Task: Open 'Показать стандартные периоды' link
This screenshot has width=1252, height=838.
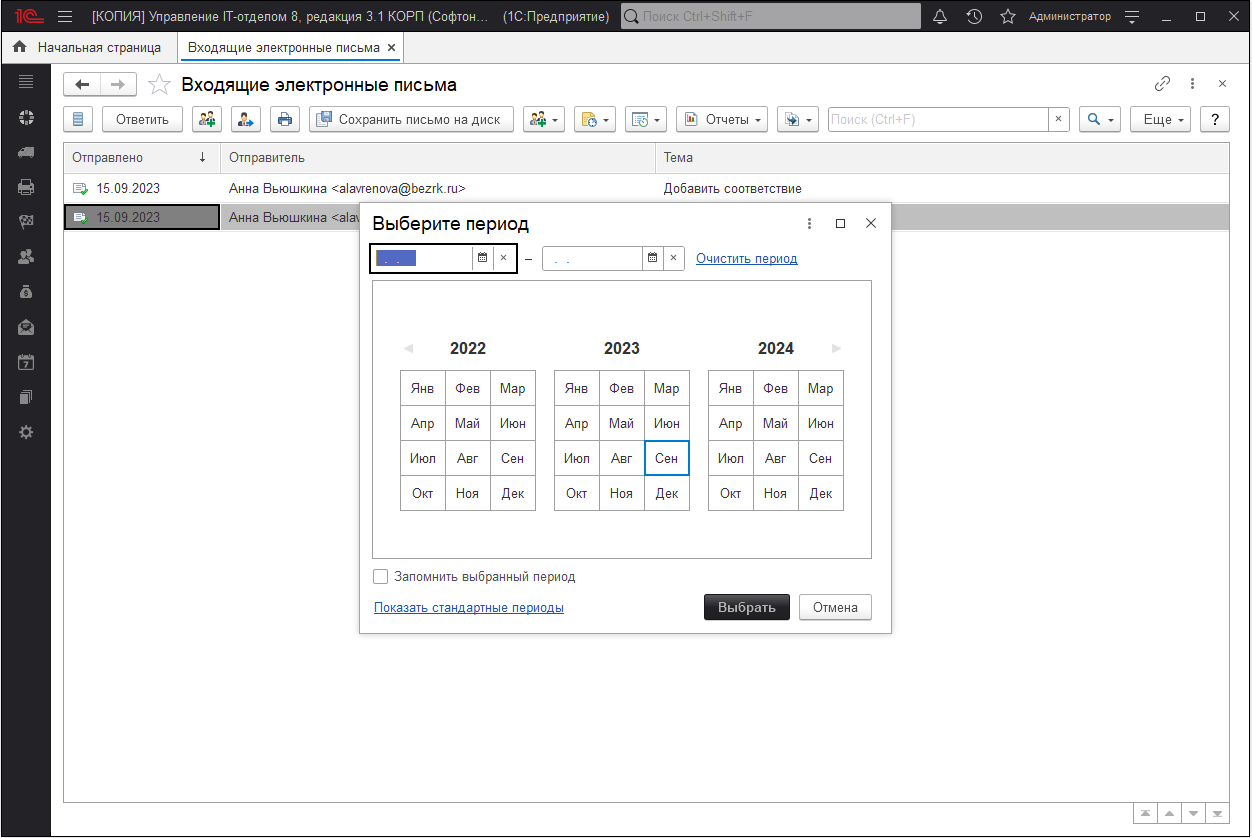Action: click(x=468, y=607)
